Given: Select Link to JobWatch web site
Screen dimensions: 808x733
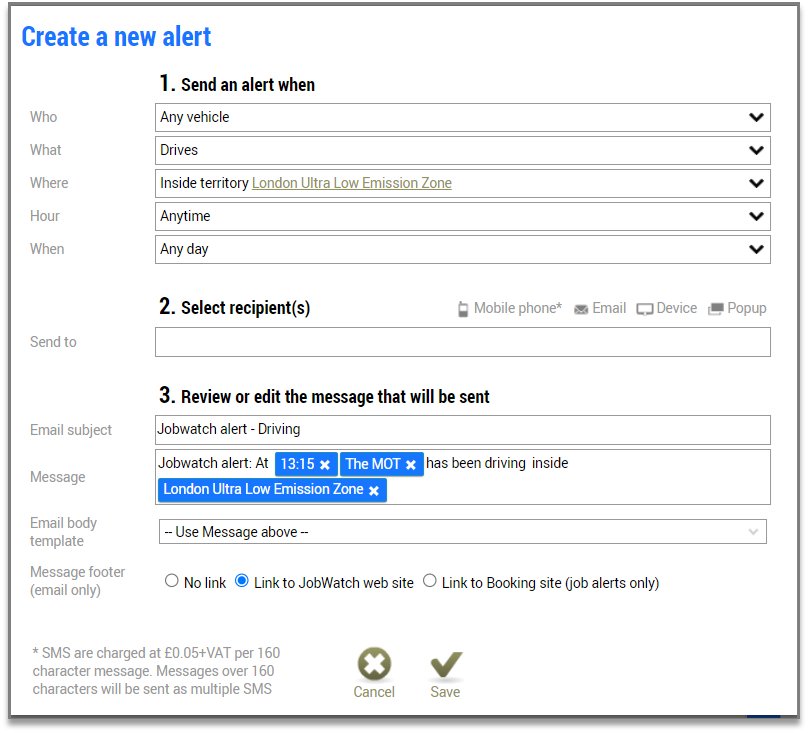Looking at the screenshot, I should (x=242, y=581).
